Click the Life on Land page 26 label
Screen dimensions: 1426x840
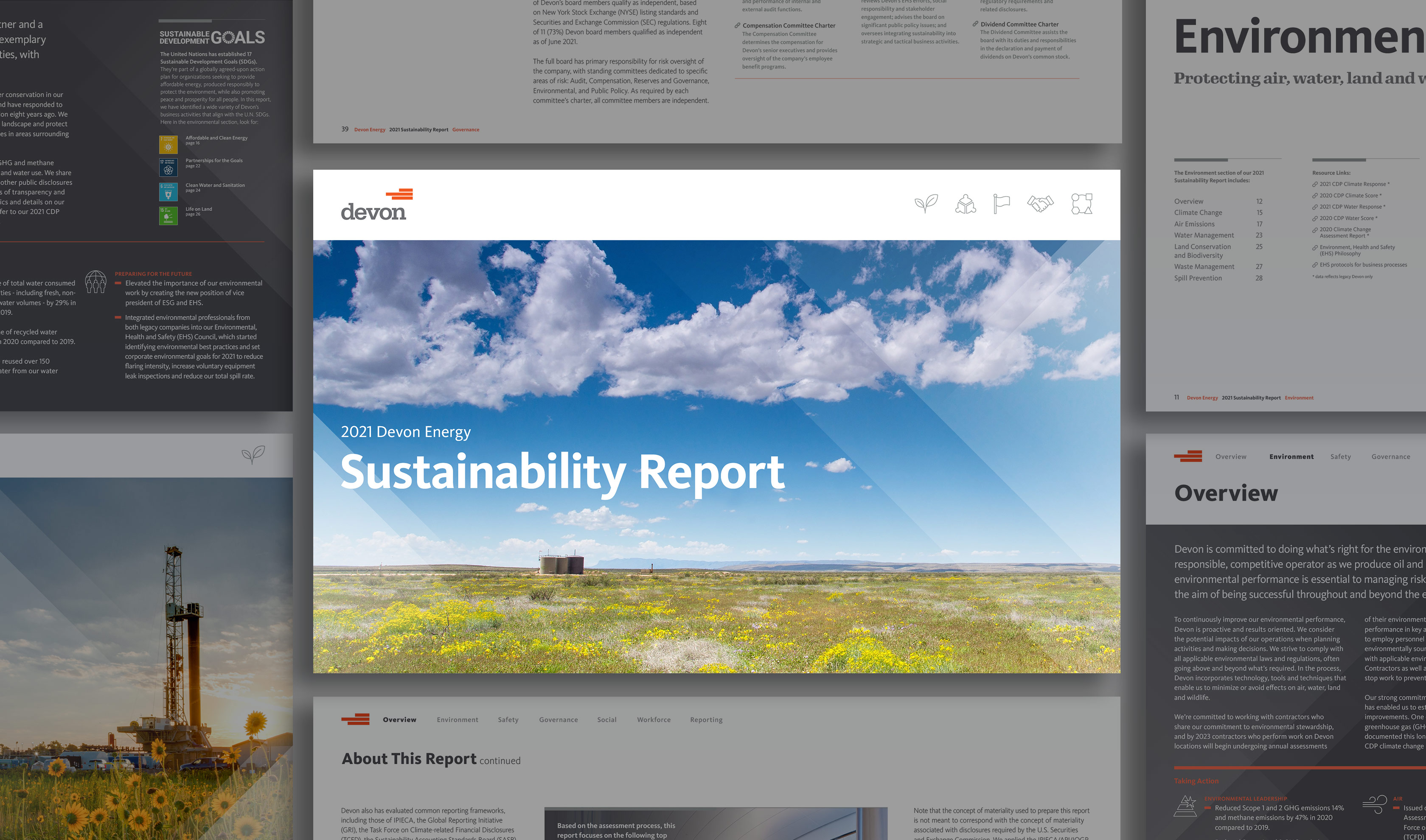(x=199, y=211)
